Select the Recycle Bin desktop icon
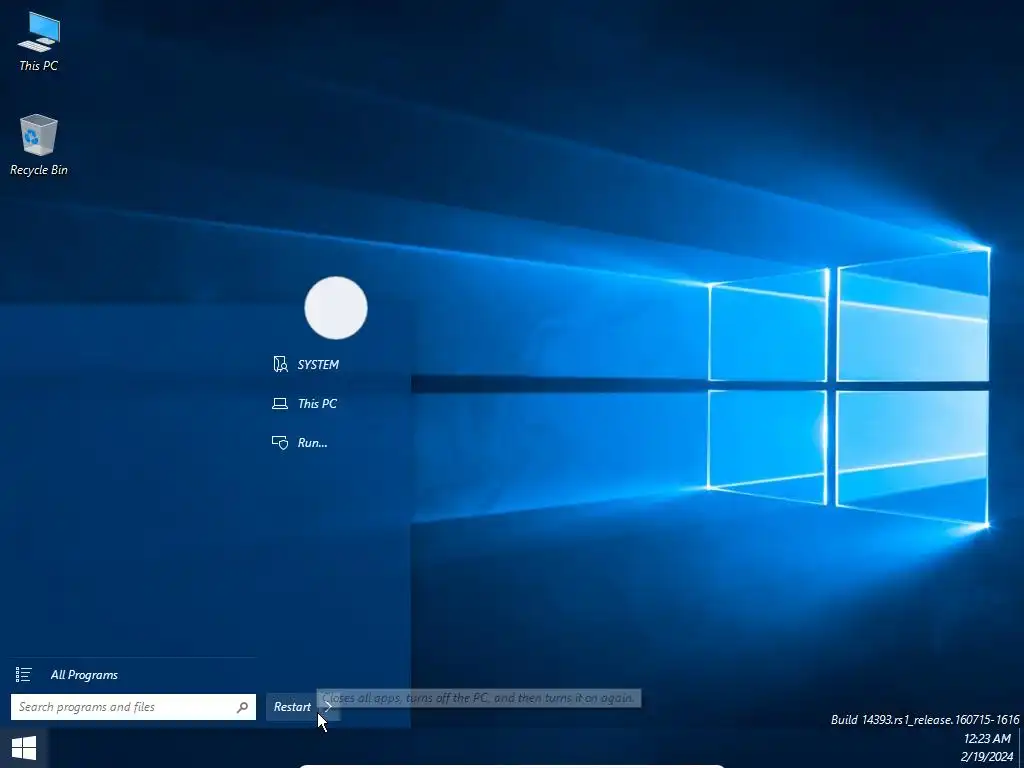Screen dimensions: 1024x768 [x=39, y=145]
